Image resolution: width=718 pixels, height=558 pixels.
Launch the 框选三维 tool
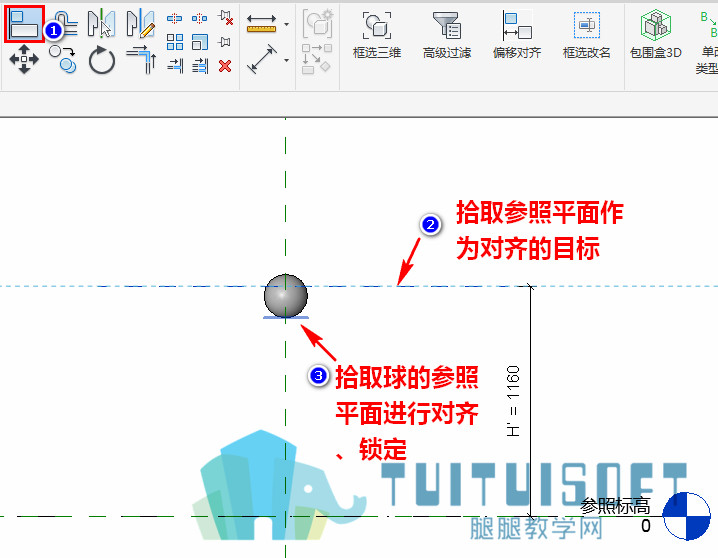[377, 36]
